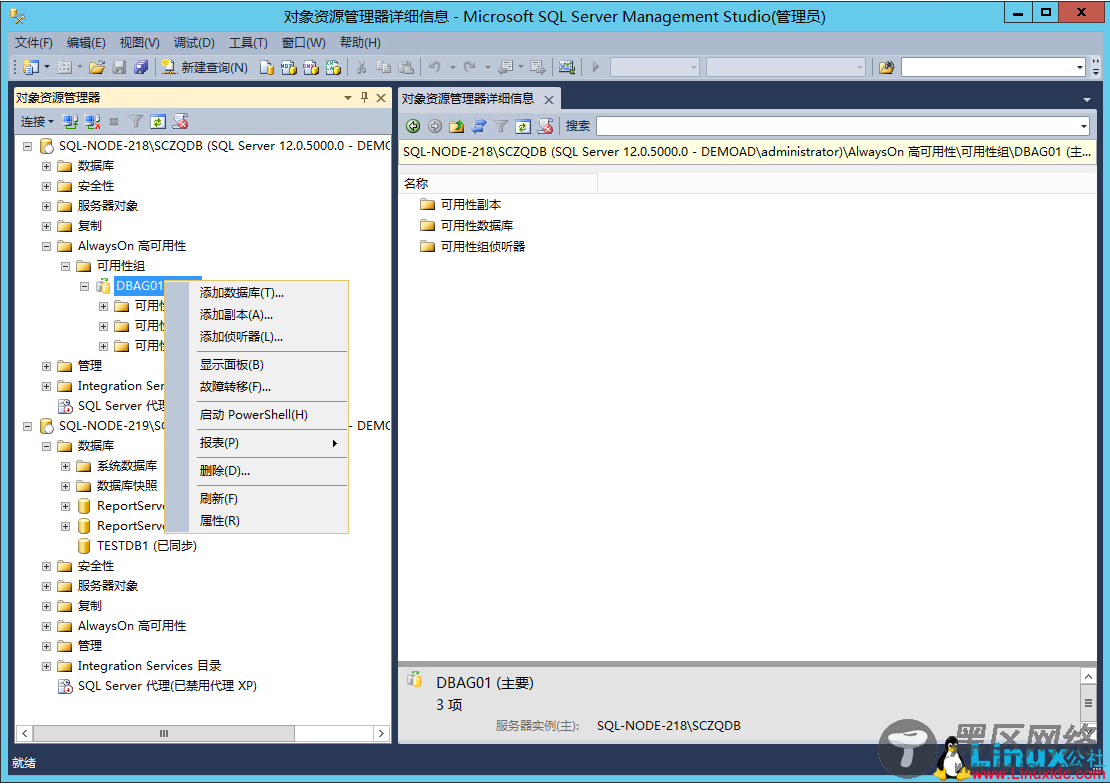This screenshot has width=1110, height=784.
Task: Expand 数据库 under SQL-NODE-218
Action: click(46, 166)
